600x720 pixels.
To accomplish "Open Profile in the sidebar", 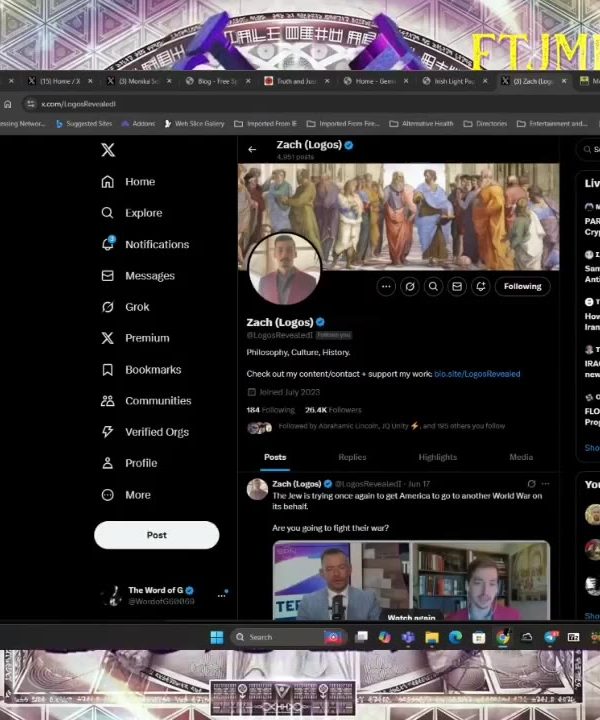I will pyautogui.click(x=129, y=463).
